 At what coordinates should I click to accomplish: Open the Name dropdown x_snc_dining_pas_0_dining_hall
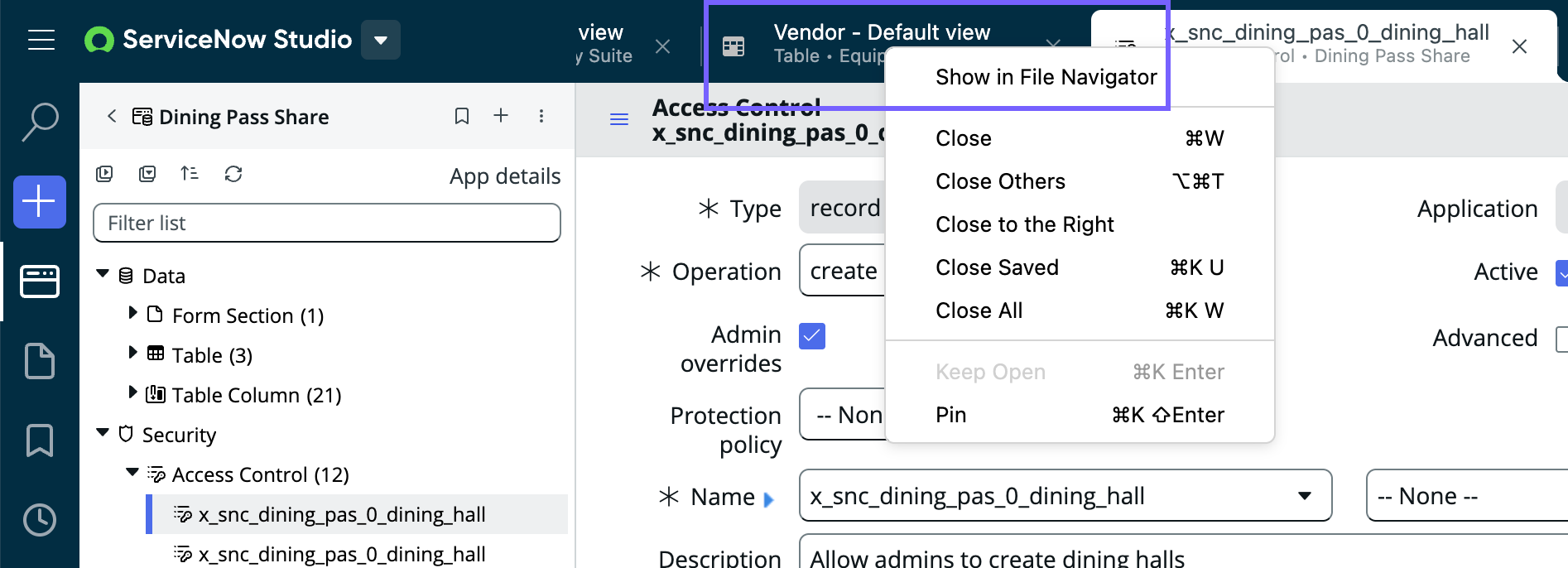tap(1065, 496)
